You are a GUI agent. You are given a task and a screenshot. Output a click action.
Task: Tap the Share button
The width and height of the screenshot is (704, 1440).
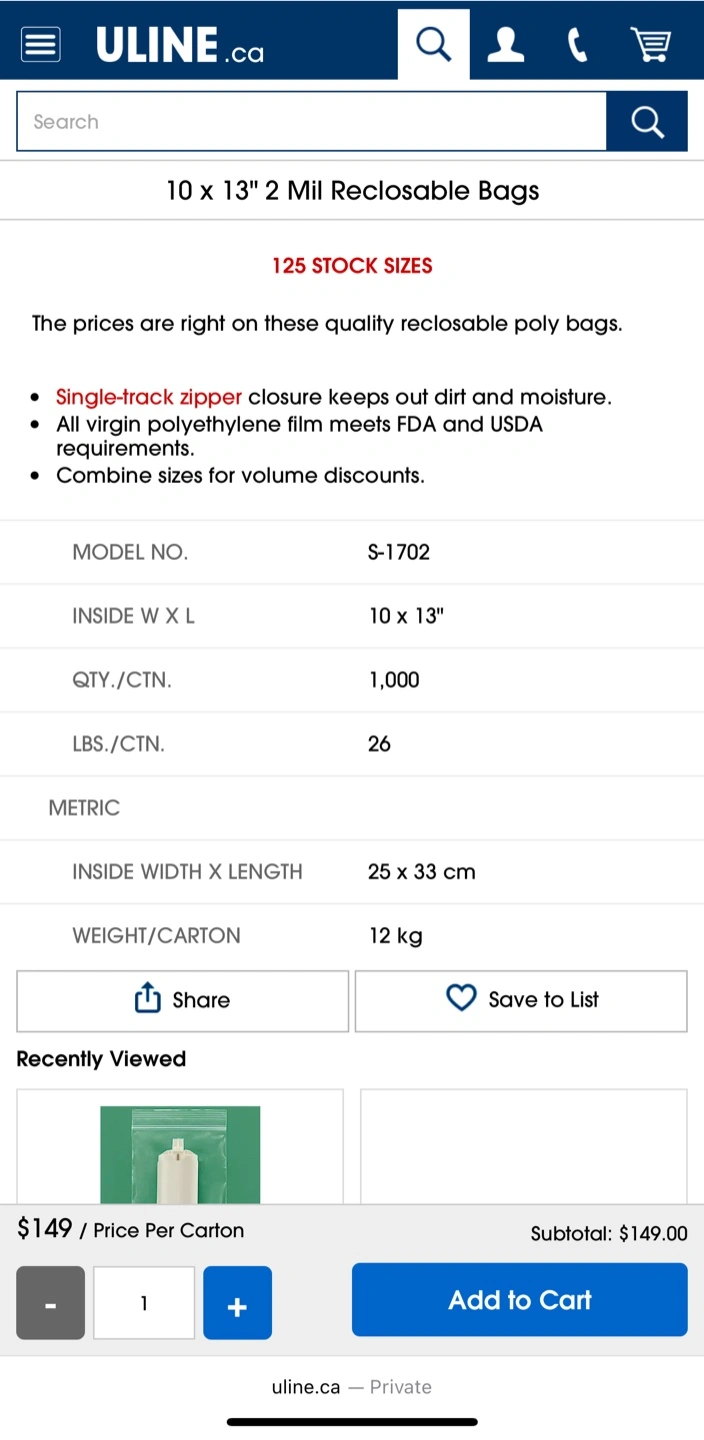(x=182, y=1000)
